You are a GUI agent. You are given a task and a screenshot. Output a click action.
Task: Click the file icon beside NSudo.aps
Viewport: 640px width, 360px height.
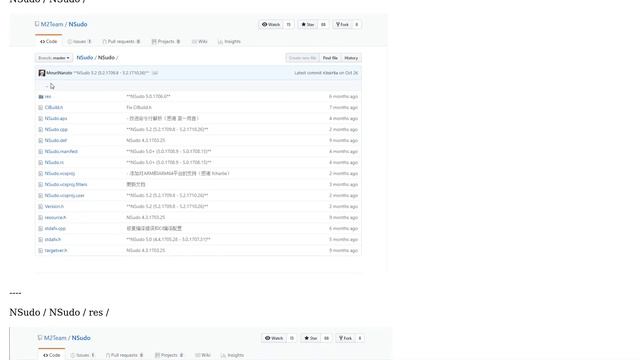click(x=41, y=119)
